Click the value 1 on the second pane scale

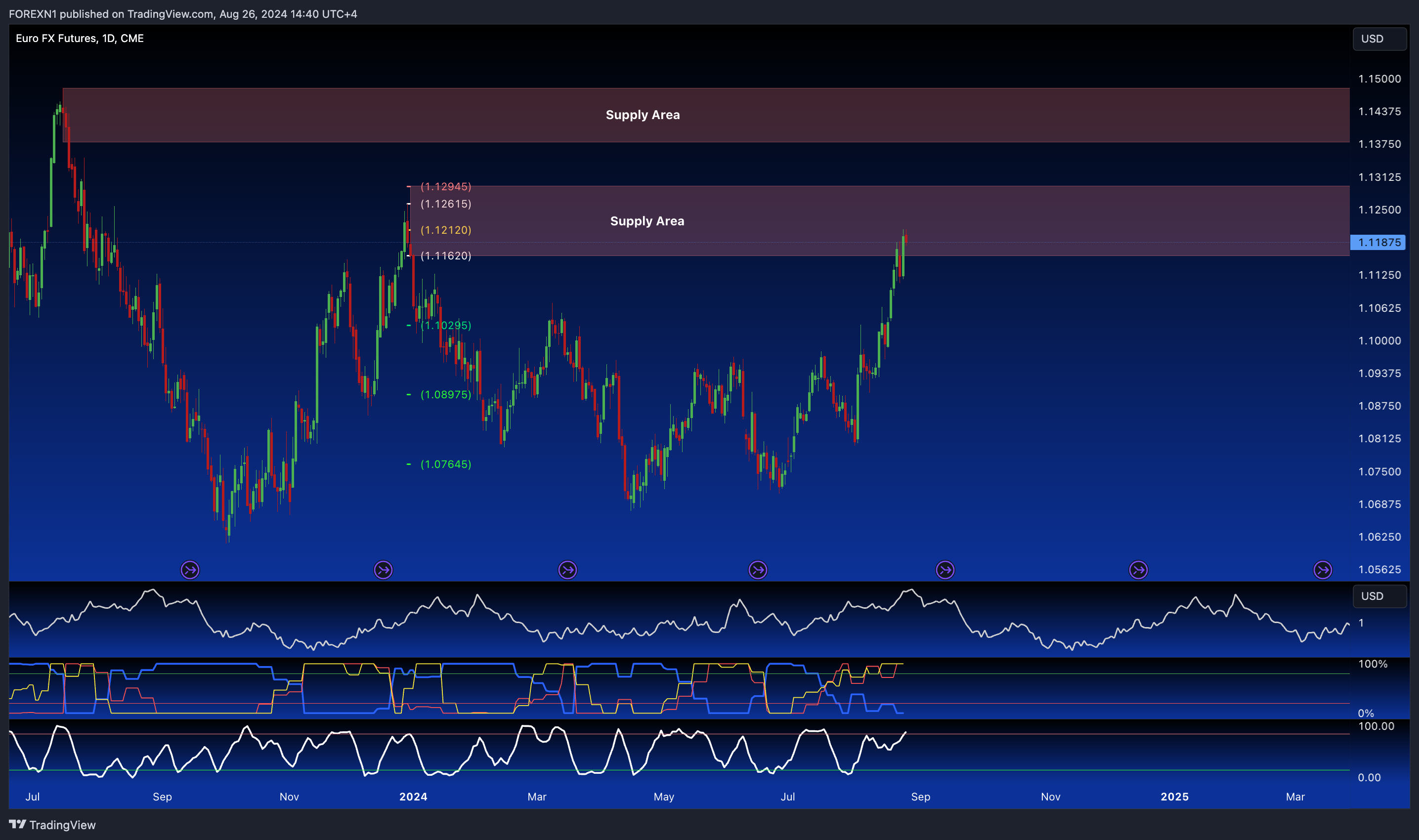[1361, 623]
